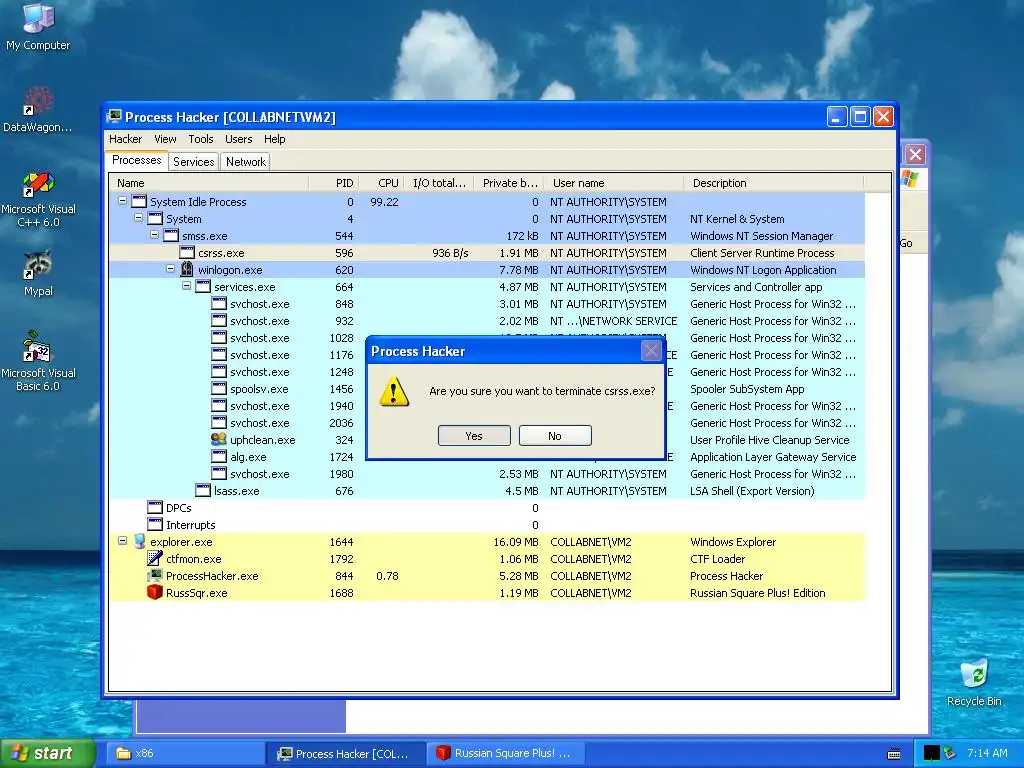Image resolution: width=1024 pixels, height=768 pixels.
Task: Sort by the PID column header
Action: 333,183
